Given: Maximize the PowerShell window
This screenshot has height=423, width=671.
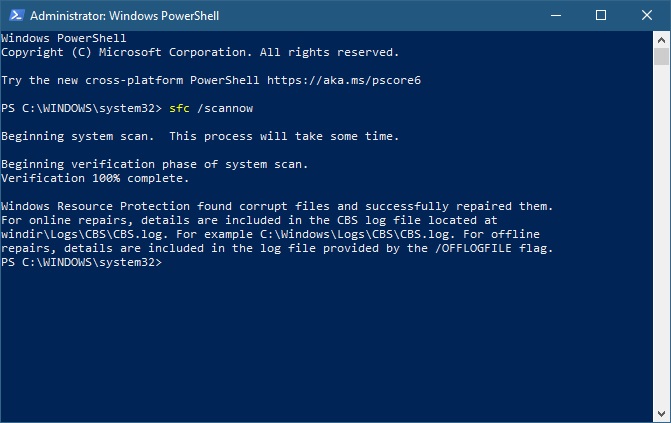Looking at the screenshot, I should (x=601, y=15).
